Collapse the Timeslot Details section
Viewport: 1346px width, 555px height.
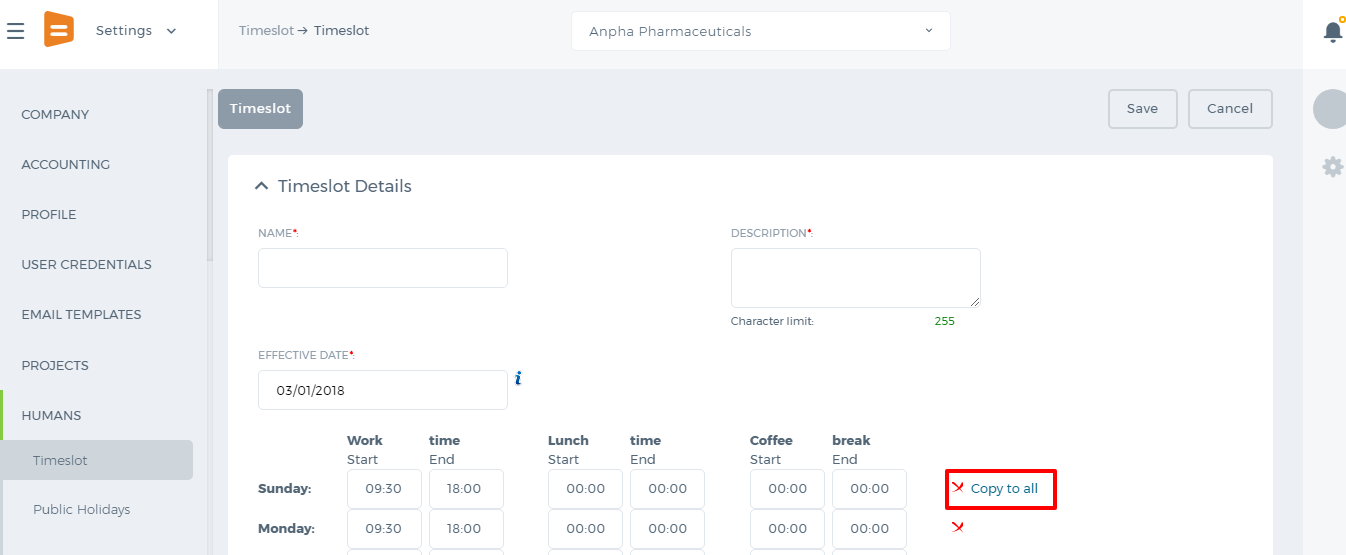(262, 186)
